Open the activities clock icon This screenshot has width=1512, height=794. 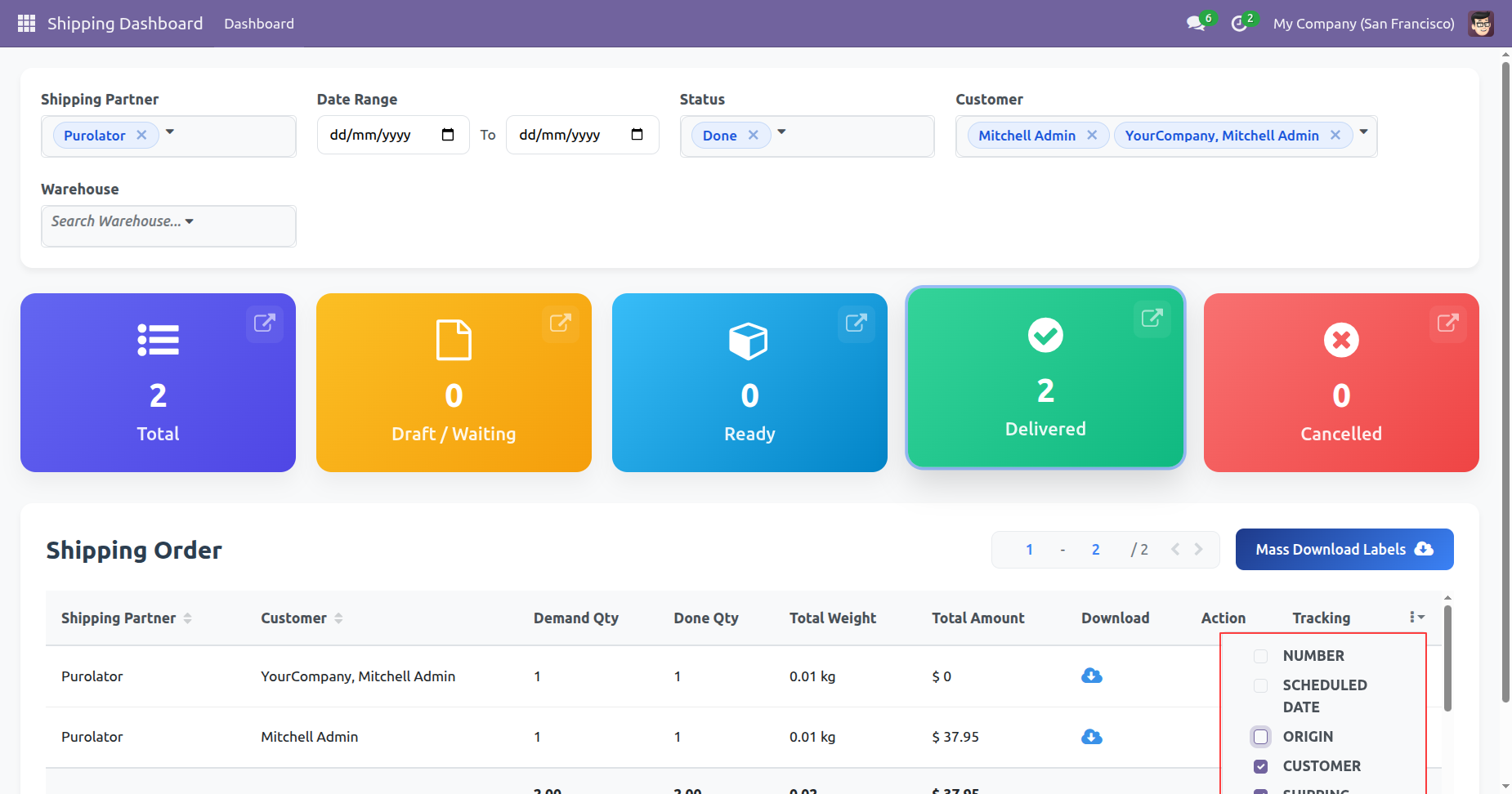[1239, 24]
